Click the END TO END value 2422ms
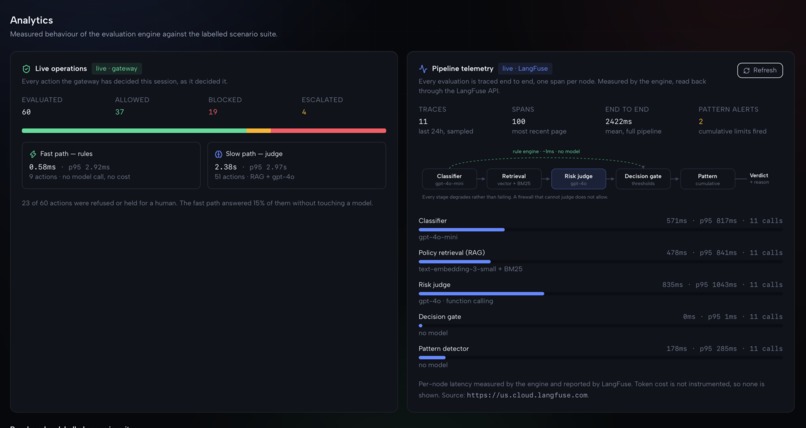This screenshot has width=806, height=428. [x=618, y=122]
